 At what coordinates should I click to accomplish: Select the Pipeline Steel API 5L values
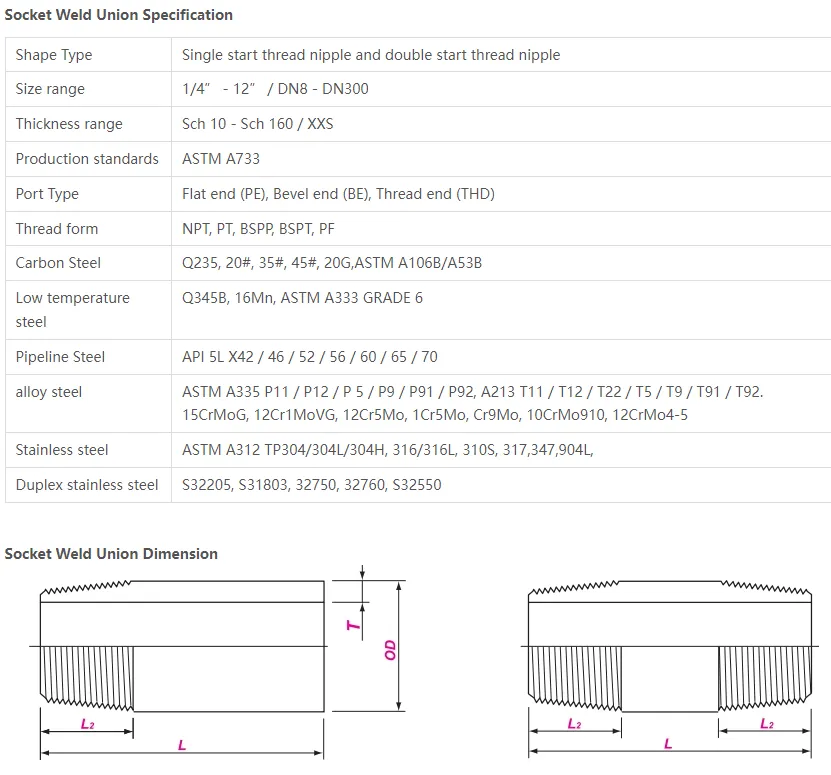click(310, 357)
